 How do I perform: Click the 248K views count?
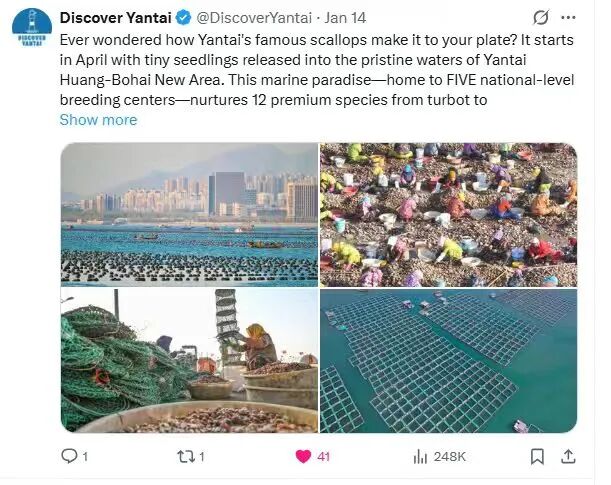click(x=450, y=457)
